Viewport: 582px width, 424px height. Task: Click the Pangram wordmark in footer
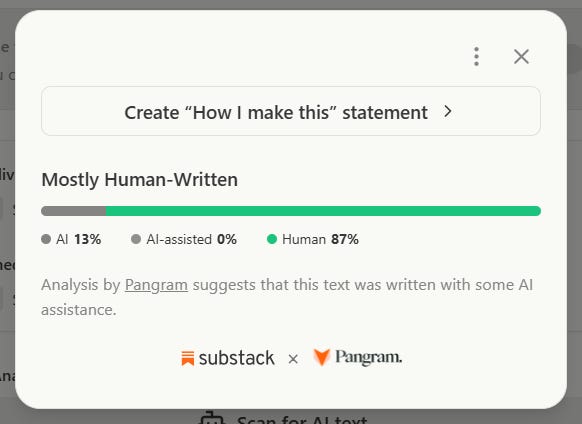(369, 357)
